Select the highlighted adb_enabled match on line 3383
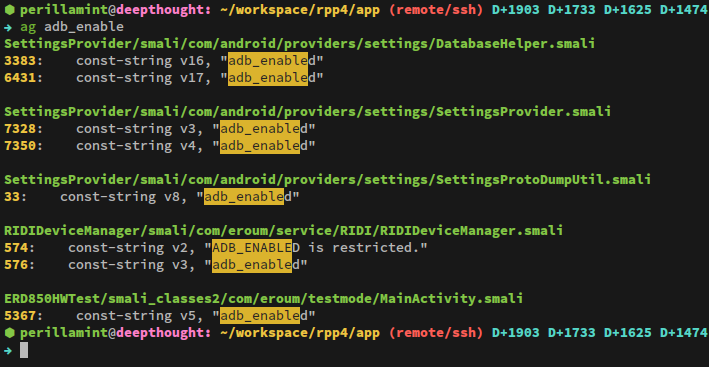 [x=268, y=61]
